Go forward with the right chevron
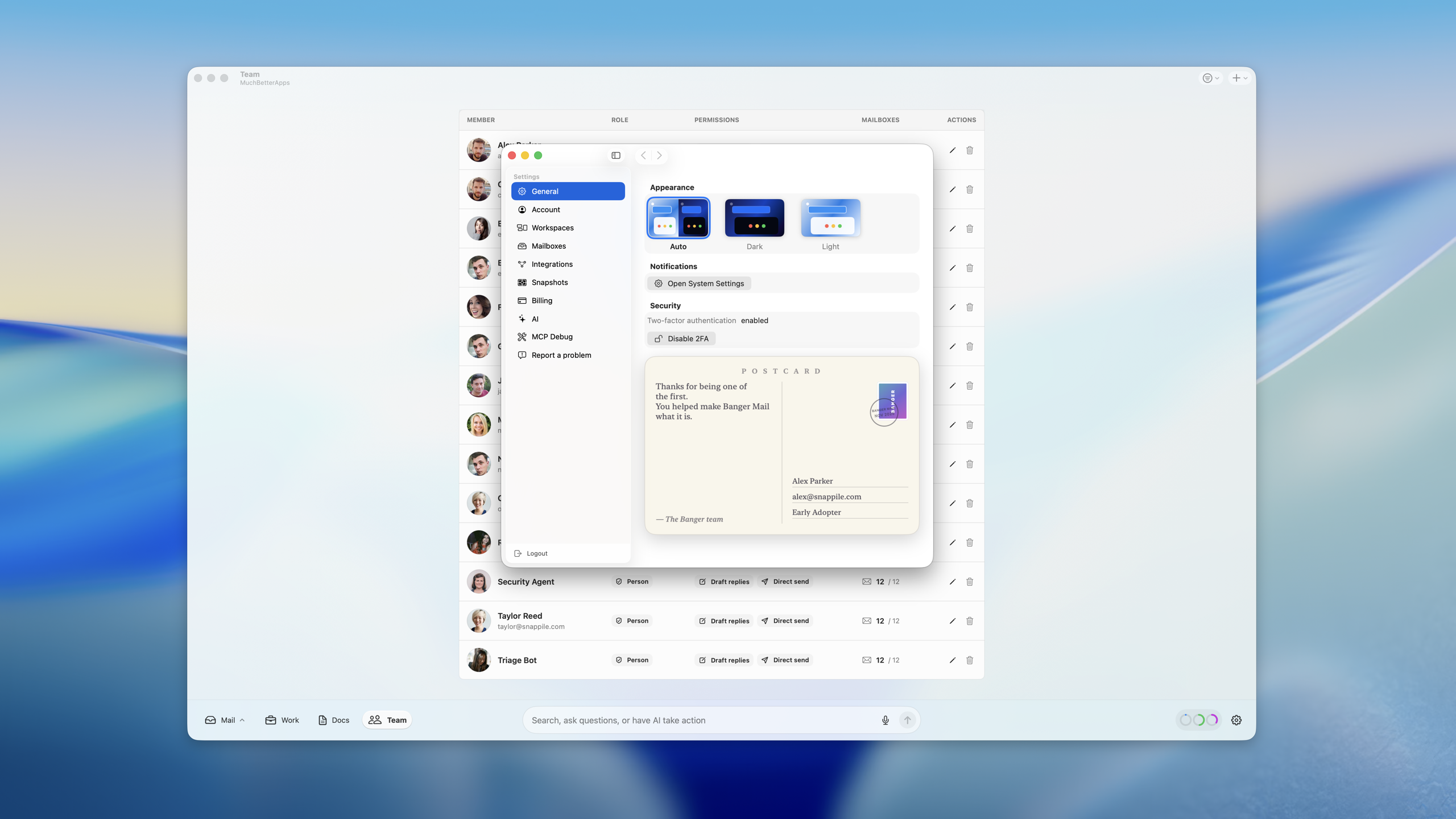This screenshot has height=819, width=1456. [x=659, y=155]
